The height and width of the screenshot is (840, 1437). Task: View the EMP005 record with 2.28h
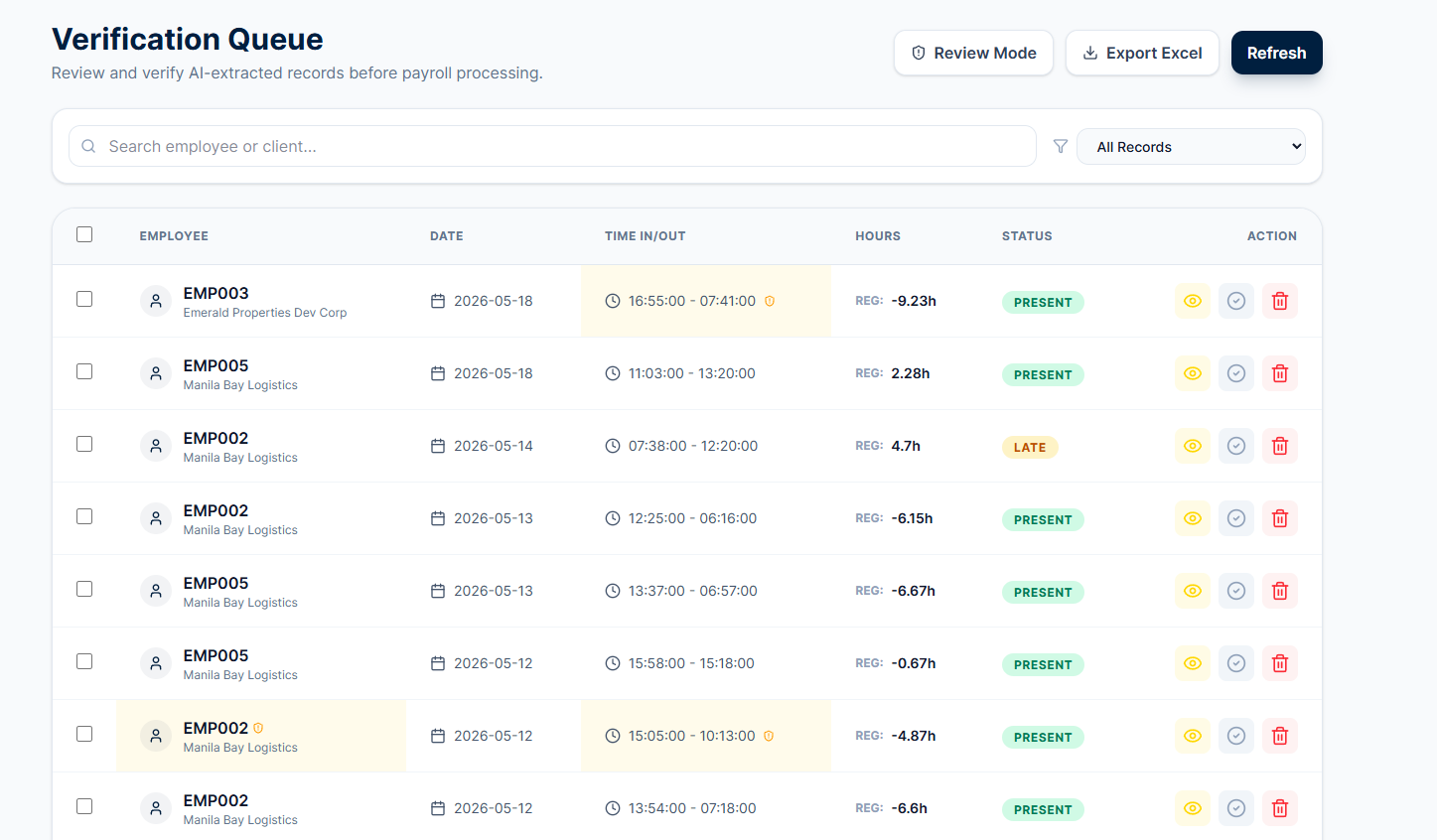1193,373
